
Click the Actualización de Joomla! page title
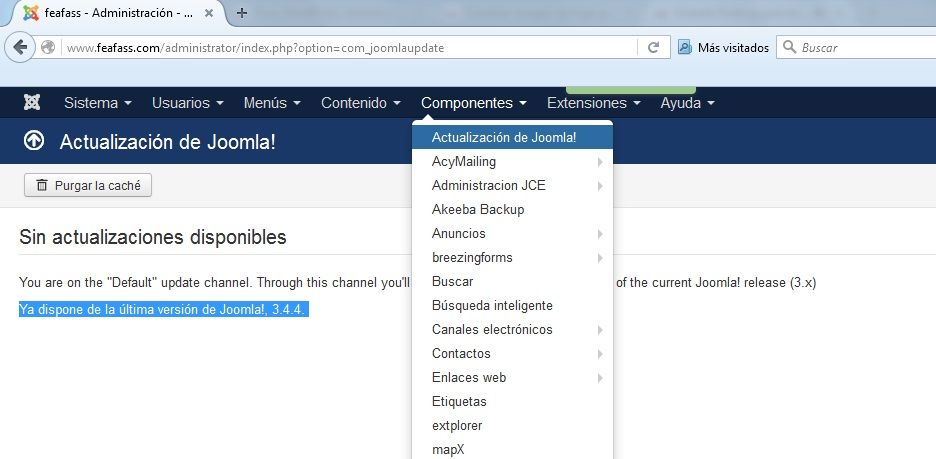[167, 142]
